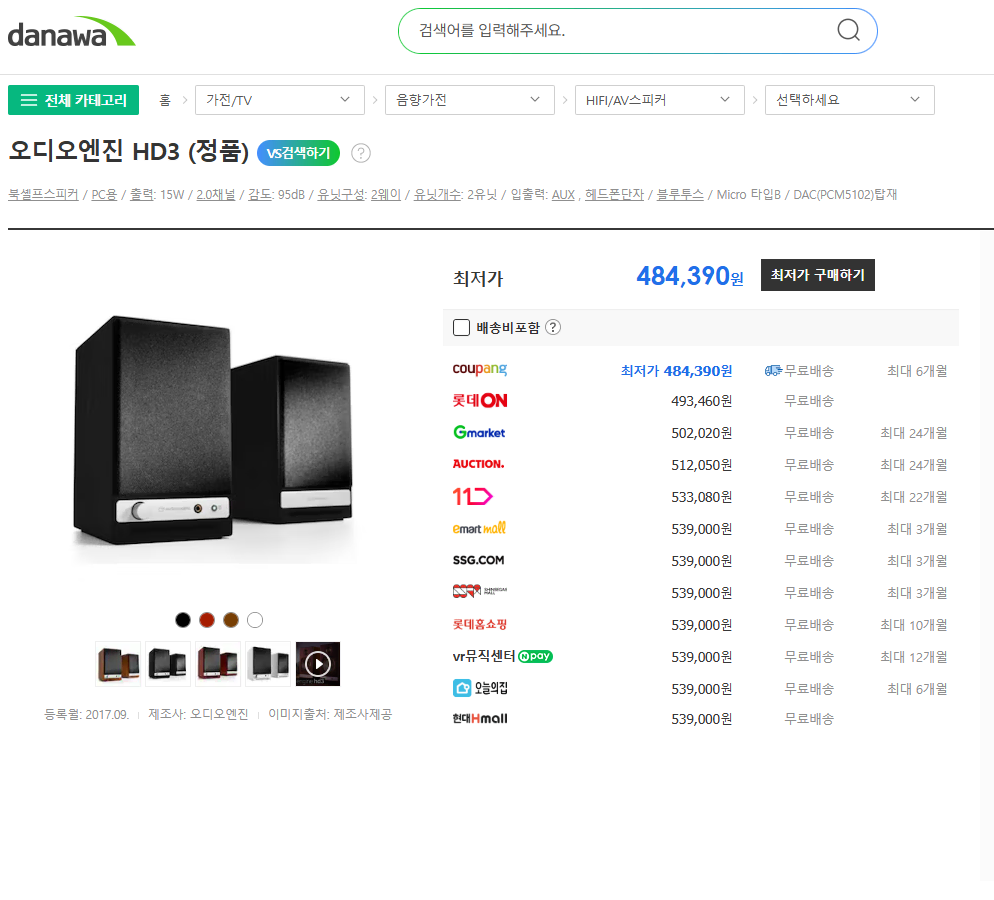
Task: Open the 현대Hmall seller logo
Action: [480, 719]
